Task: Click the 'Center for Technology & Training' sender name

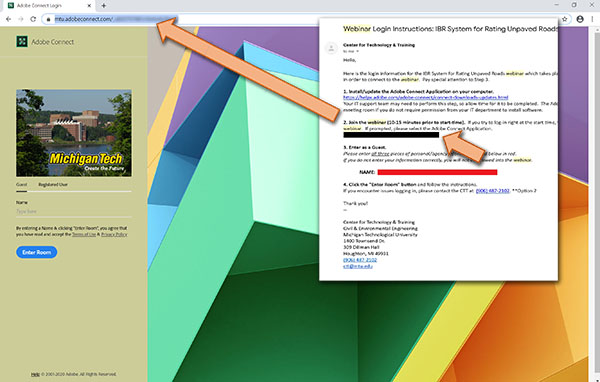Action: click(379, 45)
